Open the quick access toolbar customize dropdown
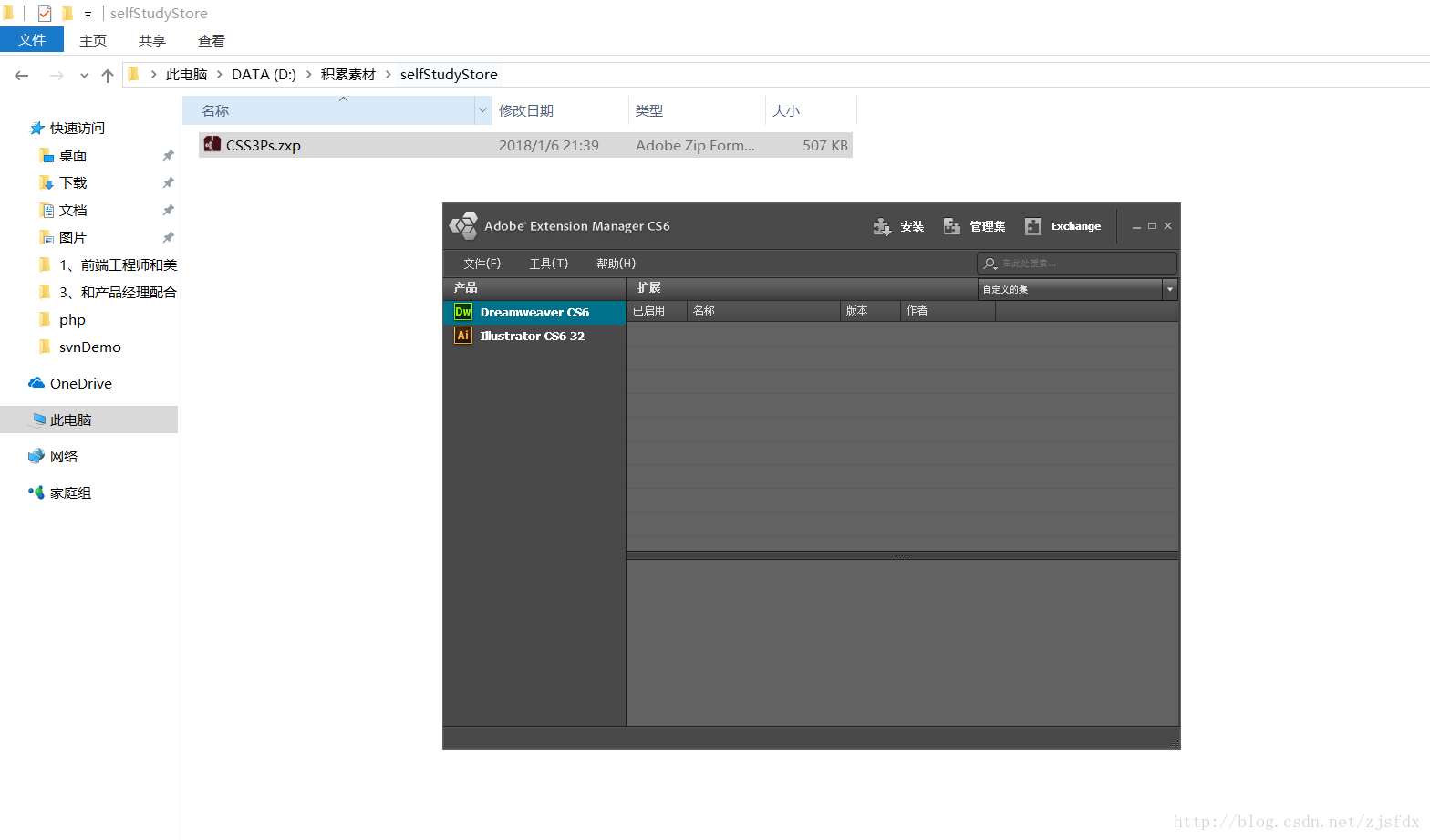The image size is (1430, 840). click(x=88, y=15)
